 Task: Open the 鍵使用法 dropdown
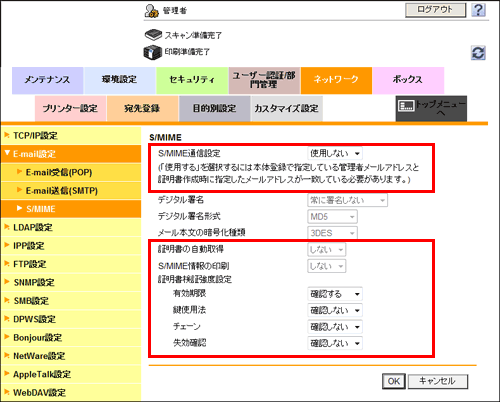[x=335, y=310]
